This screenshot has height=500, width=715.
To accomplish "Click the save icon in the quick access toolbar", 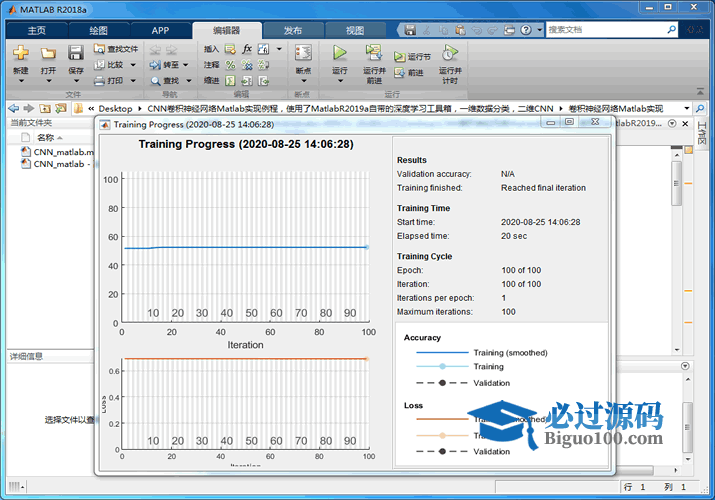I will pos(410,30).
